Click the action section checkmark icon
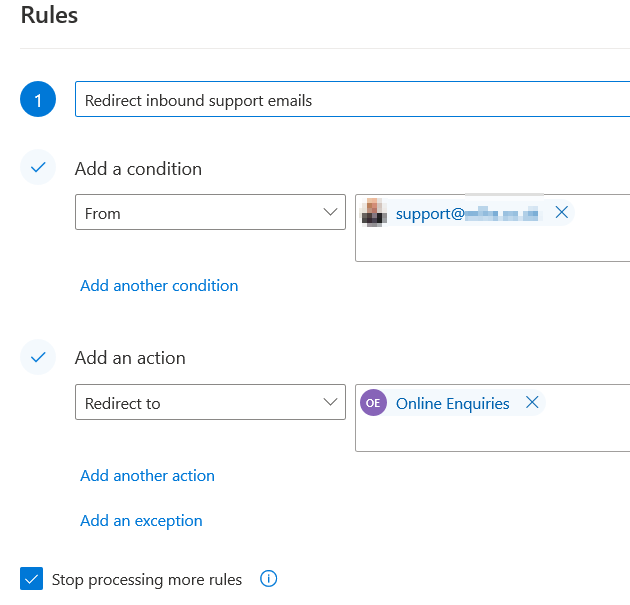630x605 pixels. [x=38, y=357]
